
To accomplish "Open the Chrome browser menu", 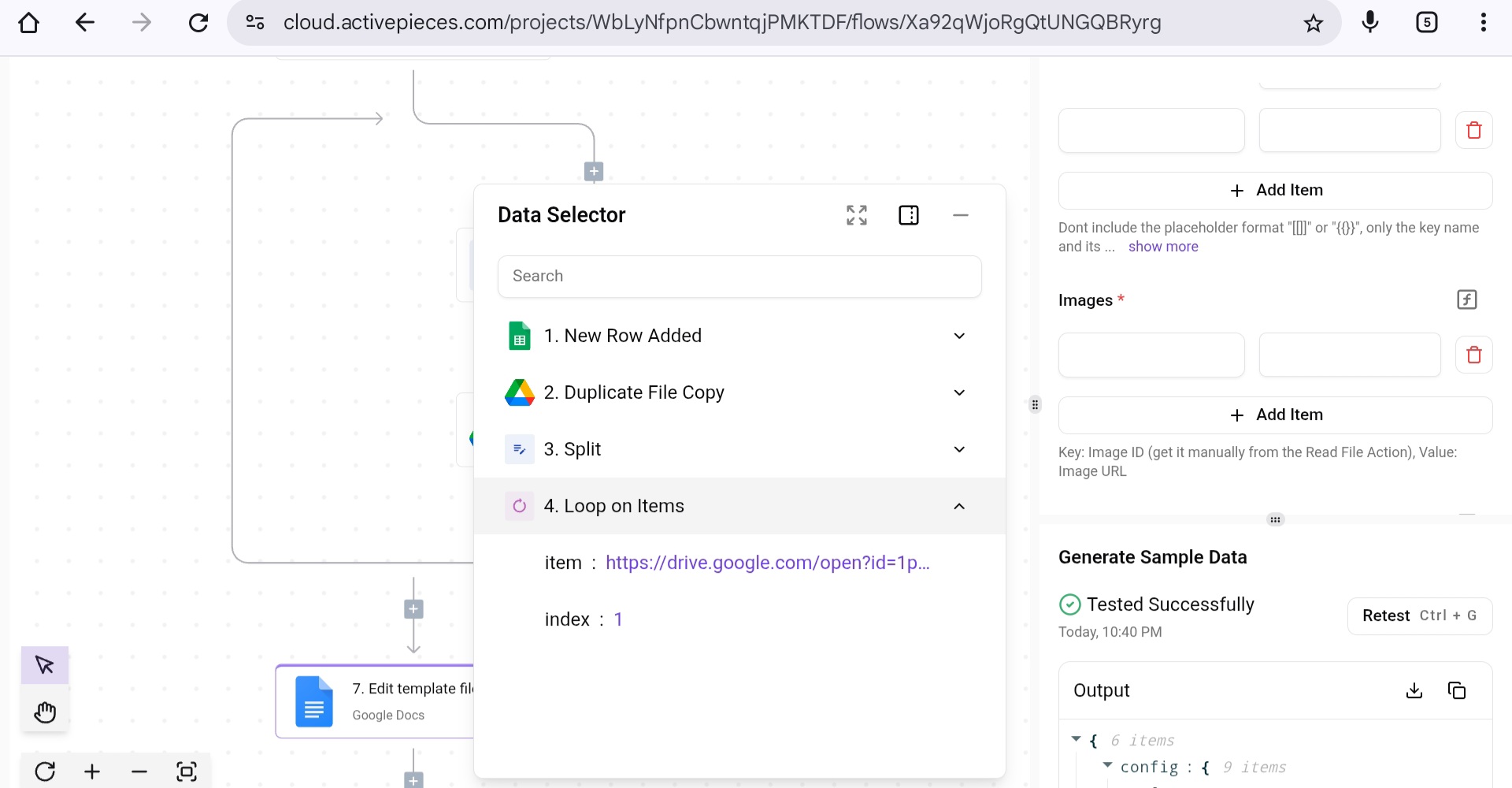I will [1484, 22].
